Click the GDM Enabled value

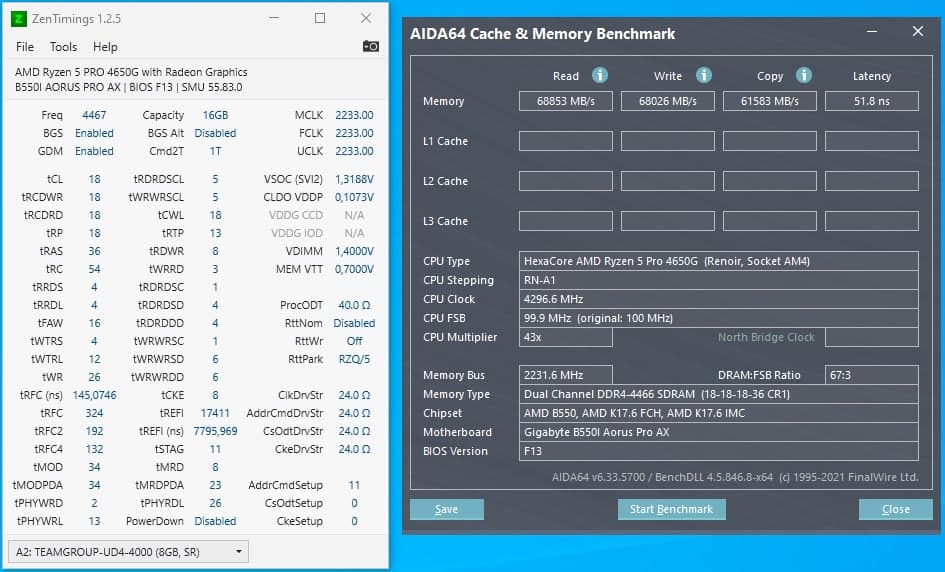pyautogui.click(x=94, y=151)
